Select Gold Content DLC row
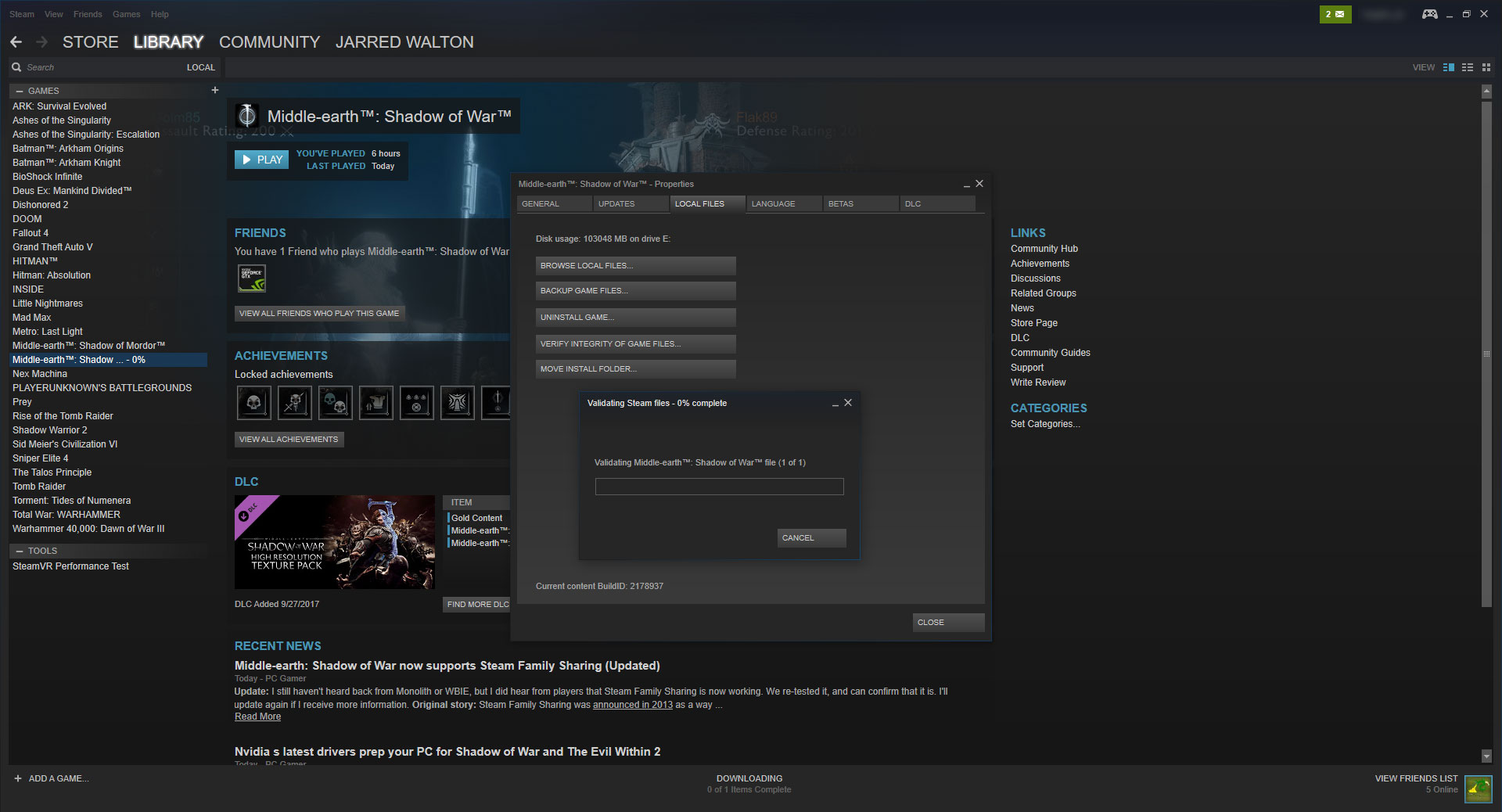 [x=477, y=518]
